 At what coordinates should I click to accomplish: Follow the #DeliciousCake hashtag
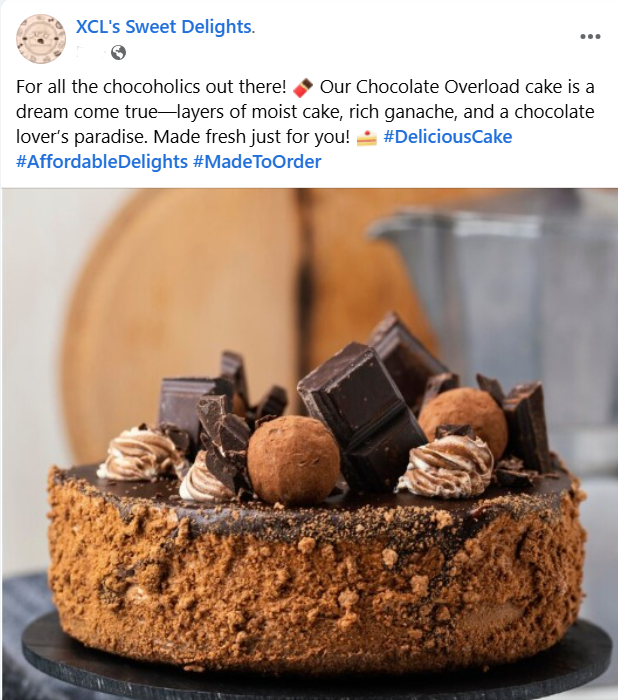[x=447, y=137]
